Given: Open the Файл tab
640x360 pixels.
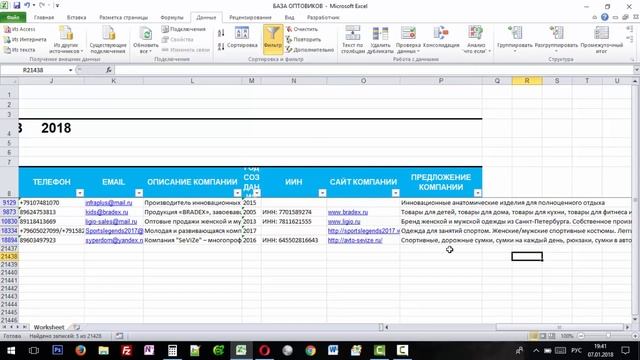Looking at the screenshot, I should (x=13, y=18).
